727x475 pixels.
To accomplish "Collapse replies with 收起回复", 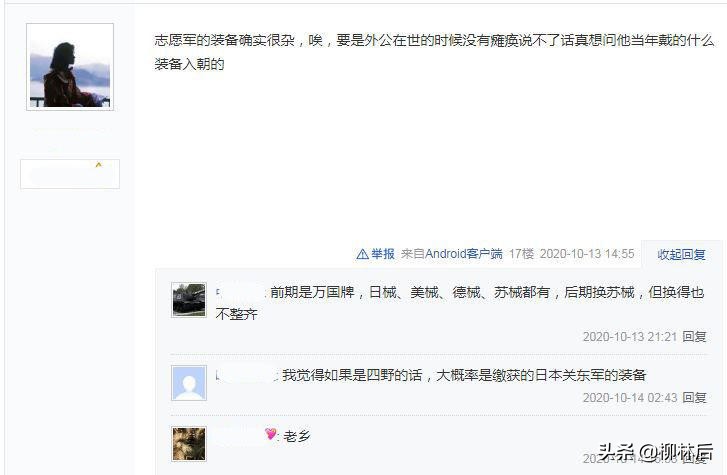I will click(x=681, y=254).
